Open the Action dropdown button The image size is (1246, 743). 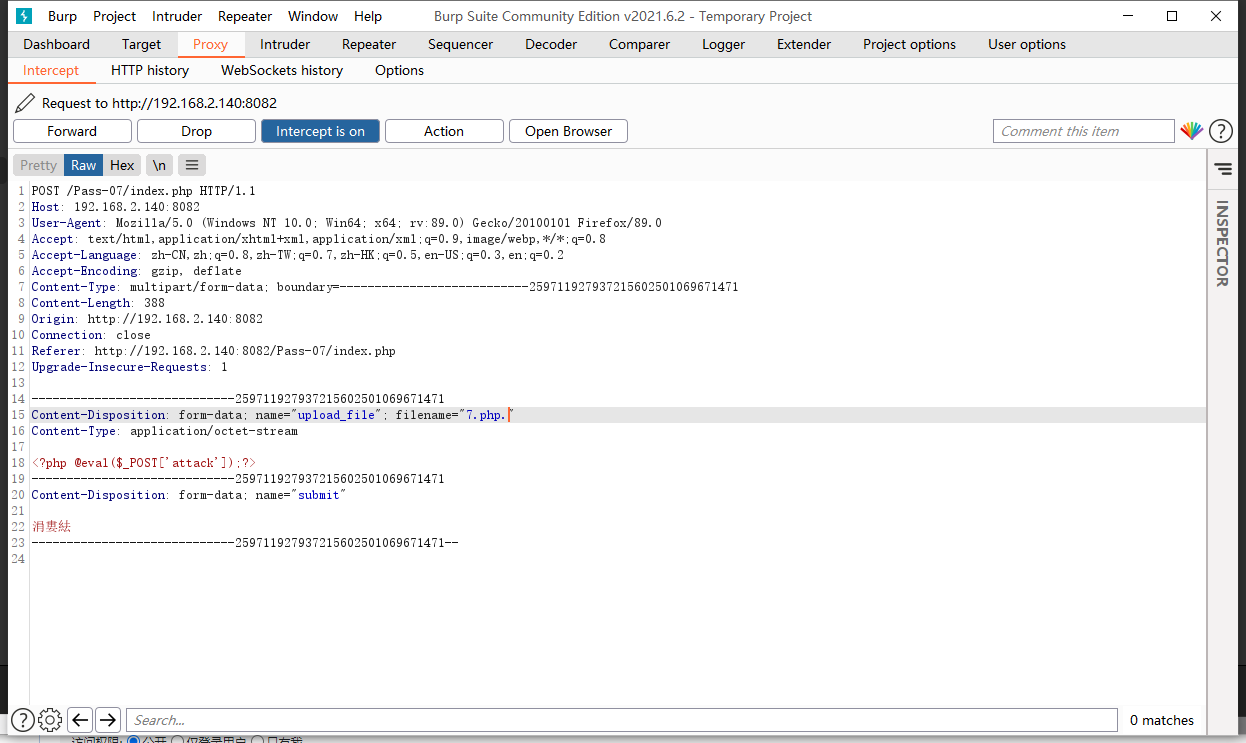click(x=444, y=131)
